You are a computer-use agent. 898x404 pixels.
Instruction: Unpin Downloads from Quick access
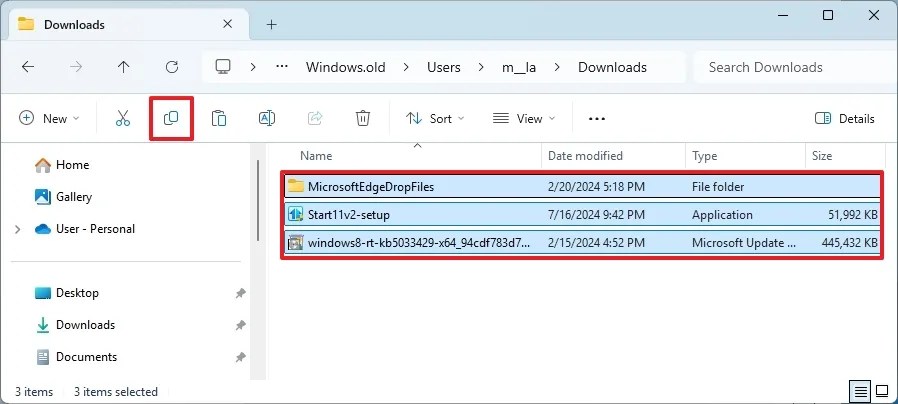tap(241, 325)
